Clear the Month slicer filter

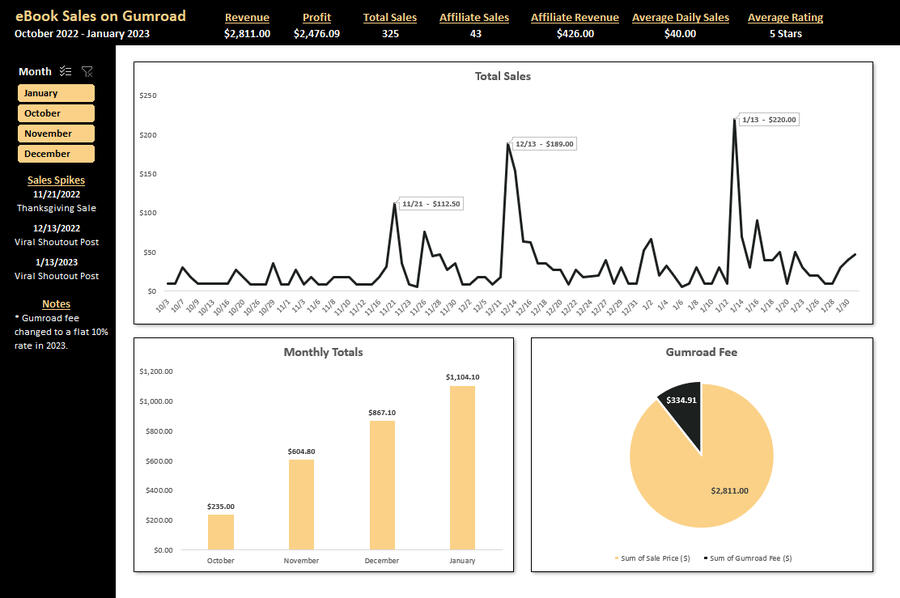click(87, 72)
